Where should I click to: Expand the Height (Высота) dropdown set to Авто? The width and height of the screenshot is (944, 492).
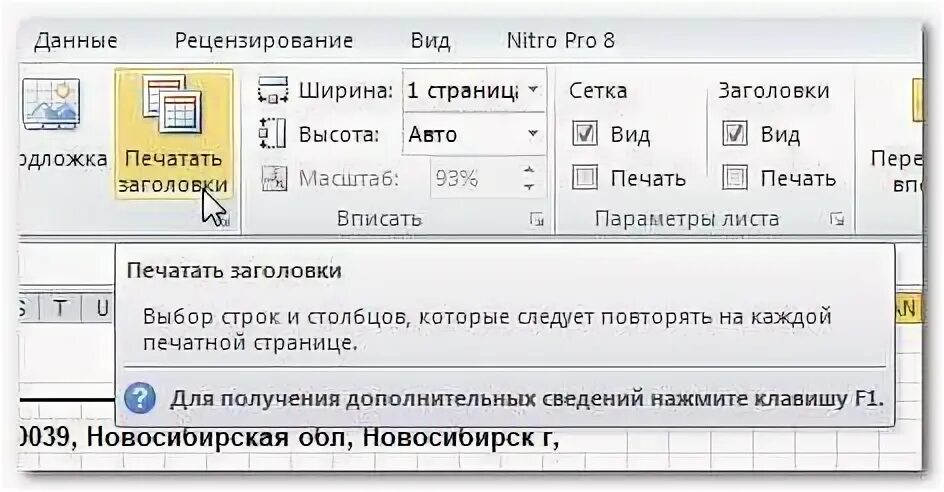[x=533, y=134]
